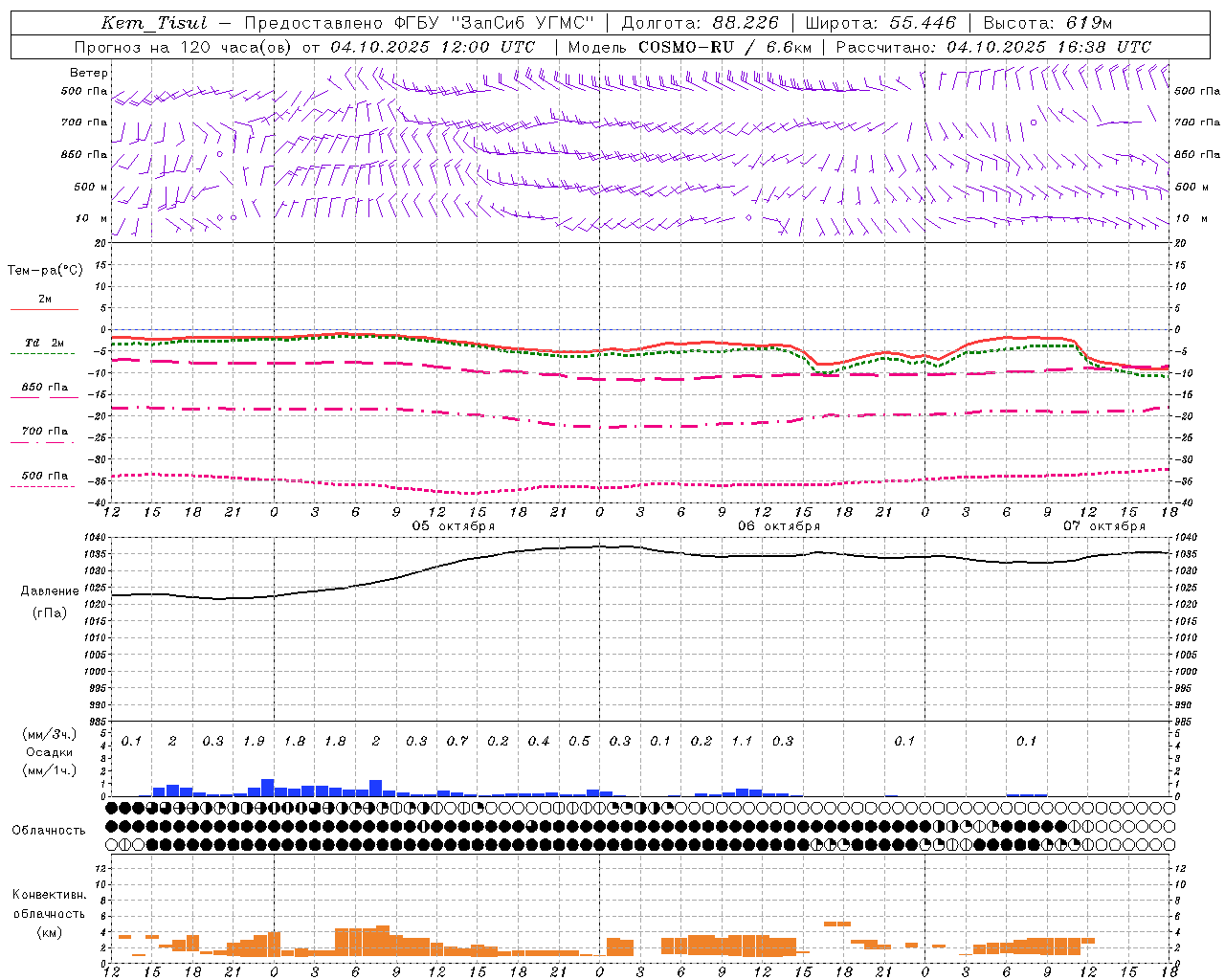Click the forecast start '04.10.2025 12:00 UTC'
The image size is (1225, 980).
coord(433,47)
